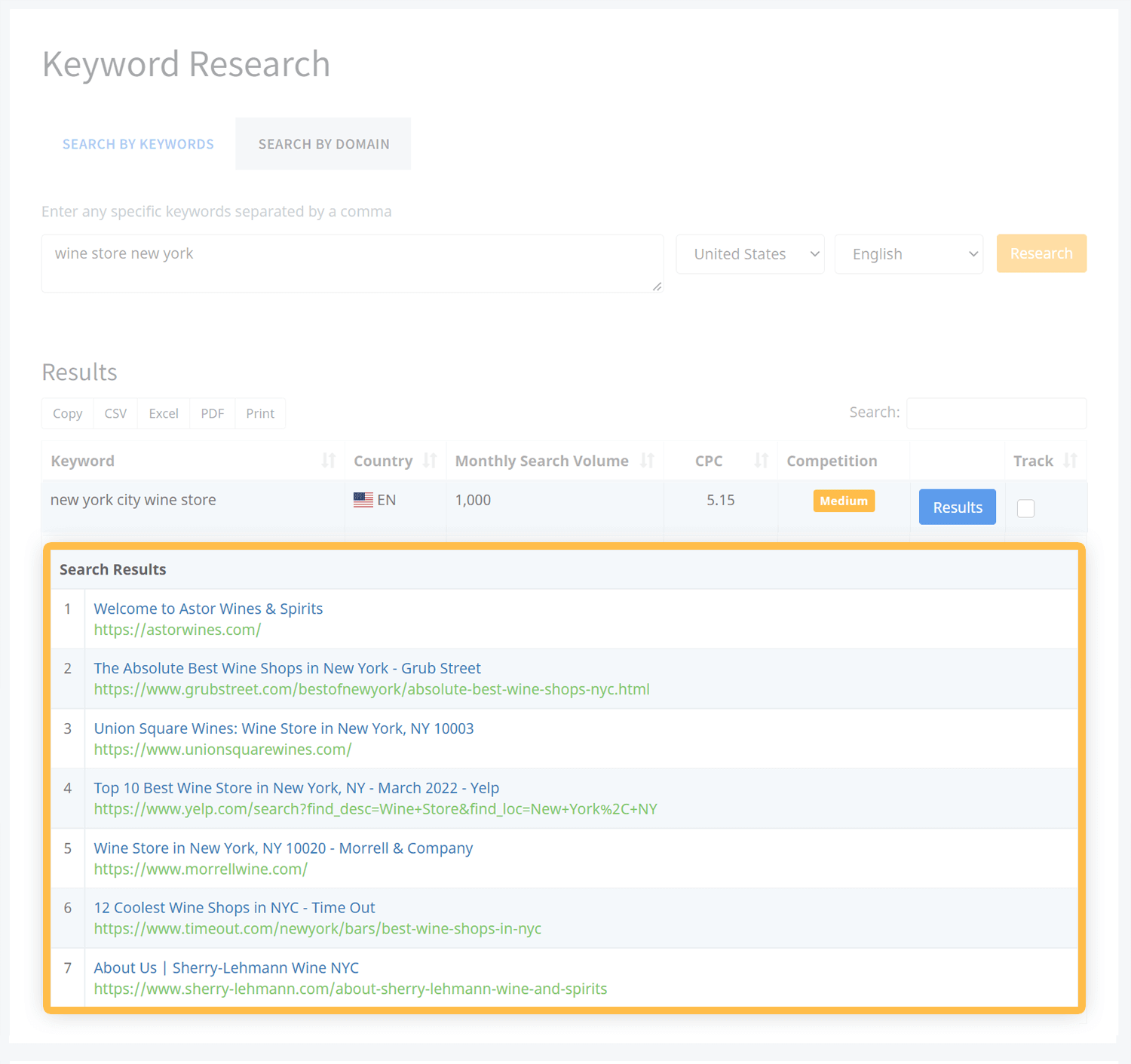
Task: Focus the results Search input field
Action: coord(995,413)
